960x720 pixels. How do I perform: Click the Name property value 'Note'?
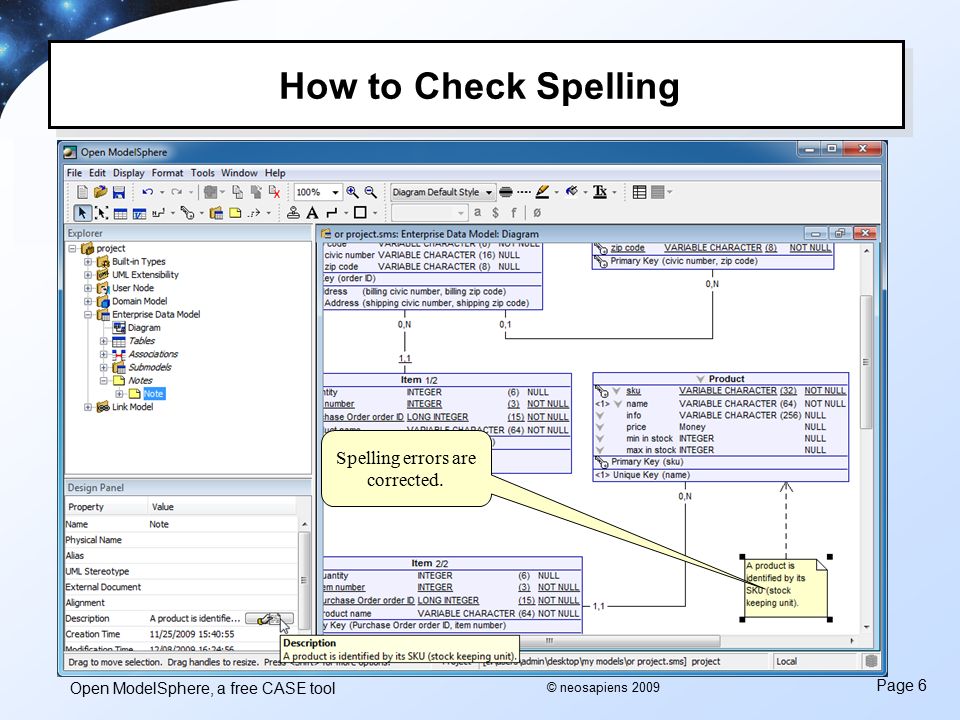(159, 525)
